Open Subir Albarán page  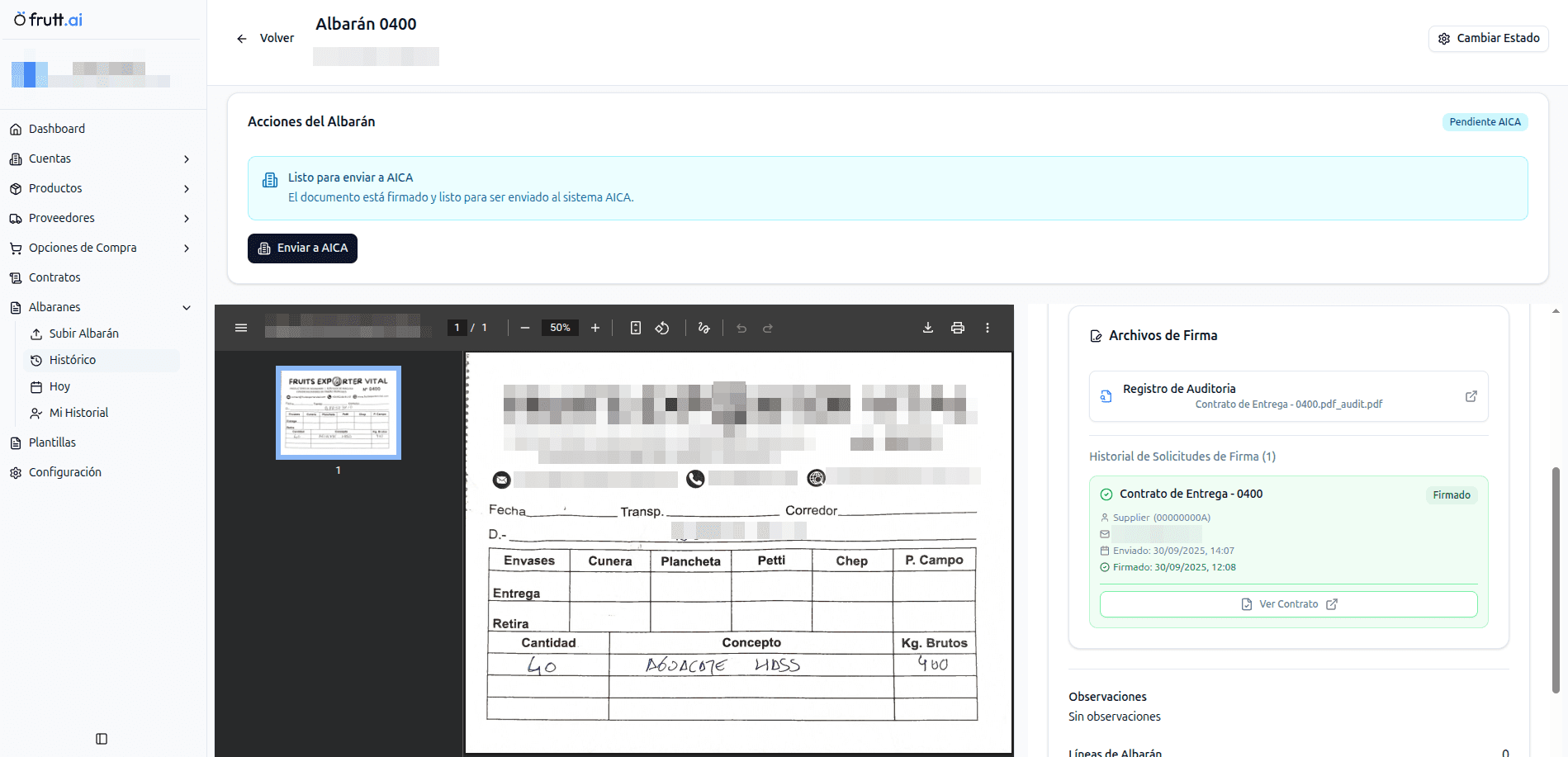(x=83, y=334)
